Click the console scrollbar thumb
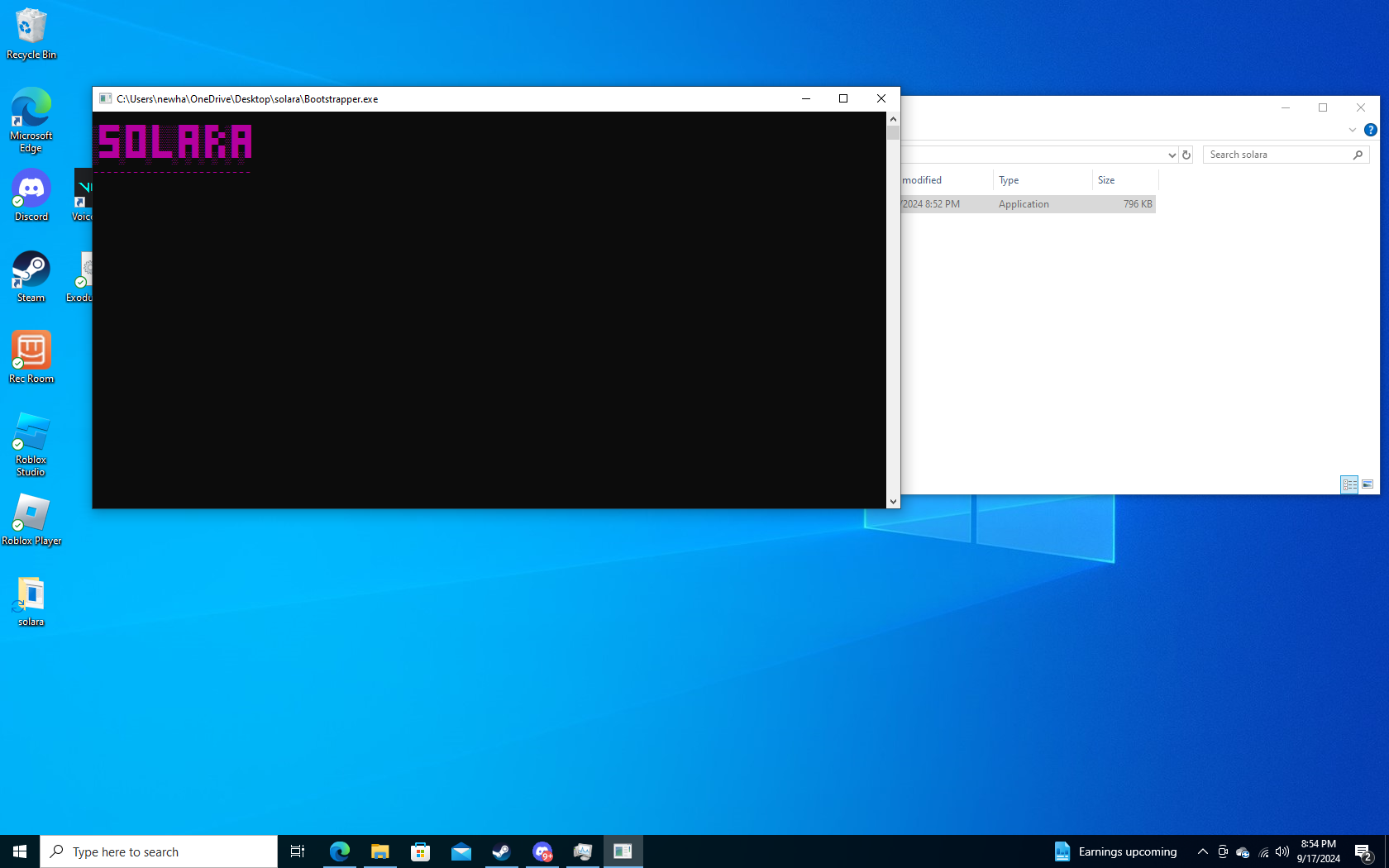This screenshot has width=1389, height=868. 893,132
